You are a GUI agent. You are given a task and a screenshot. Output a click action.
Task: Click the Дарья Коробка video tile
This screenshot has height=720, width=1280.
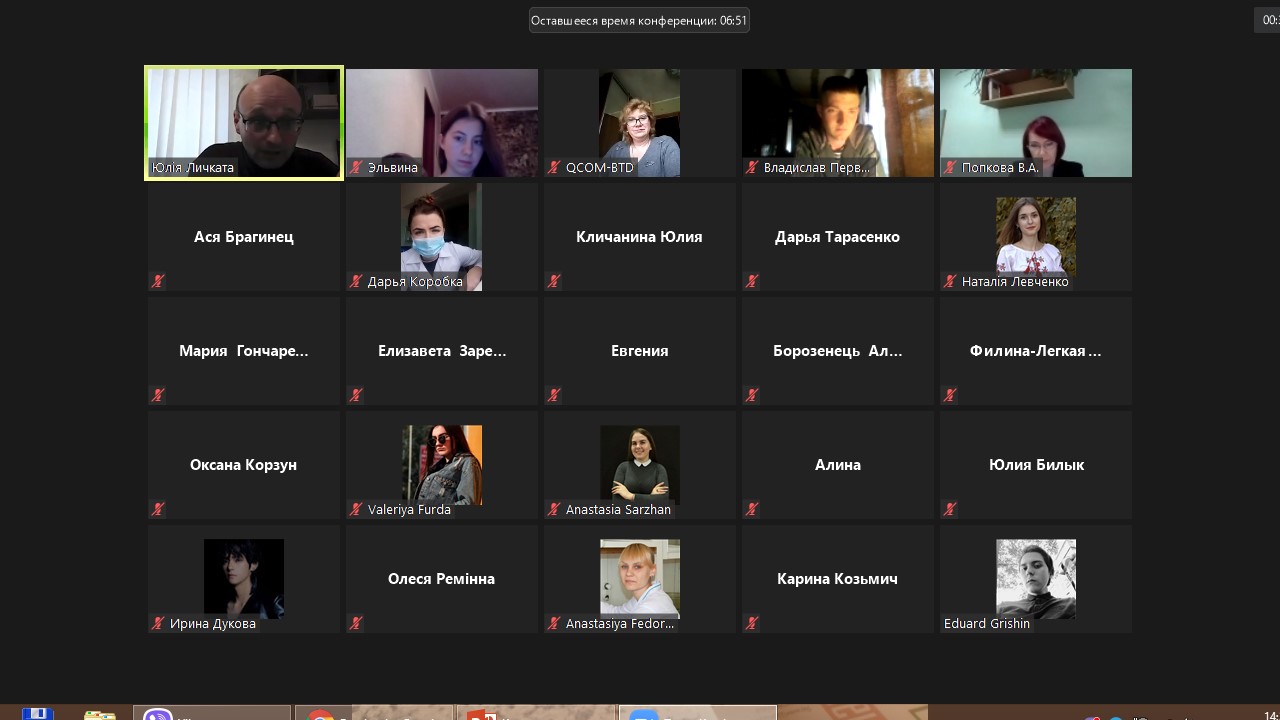pos(441,236)
